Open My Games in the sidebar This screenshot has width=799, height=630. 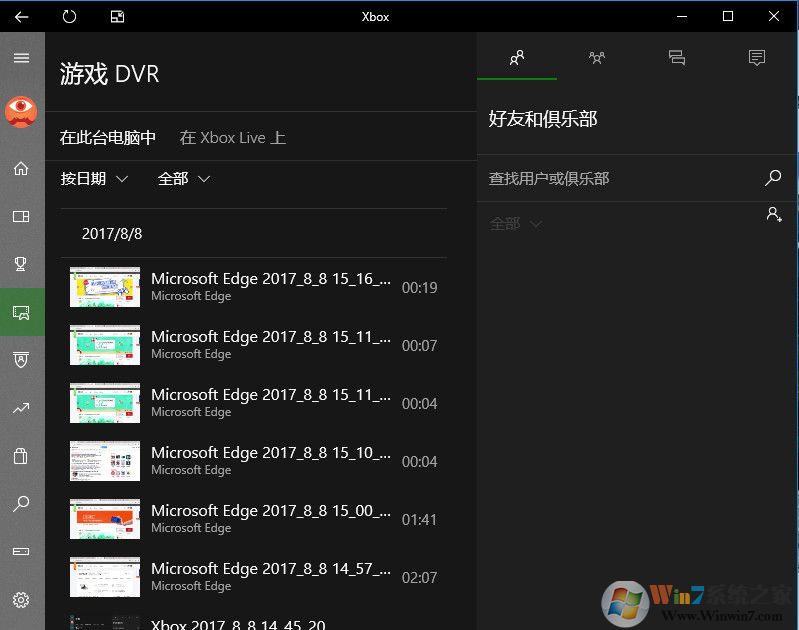point(21,216)
